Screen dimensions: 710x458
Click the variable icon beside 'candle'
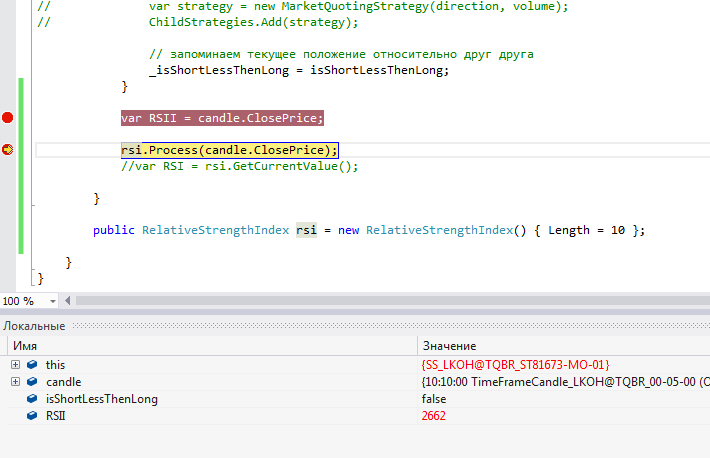point(32,382)
